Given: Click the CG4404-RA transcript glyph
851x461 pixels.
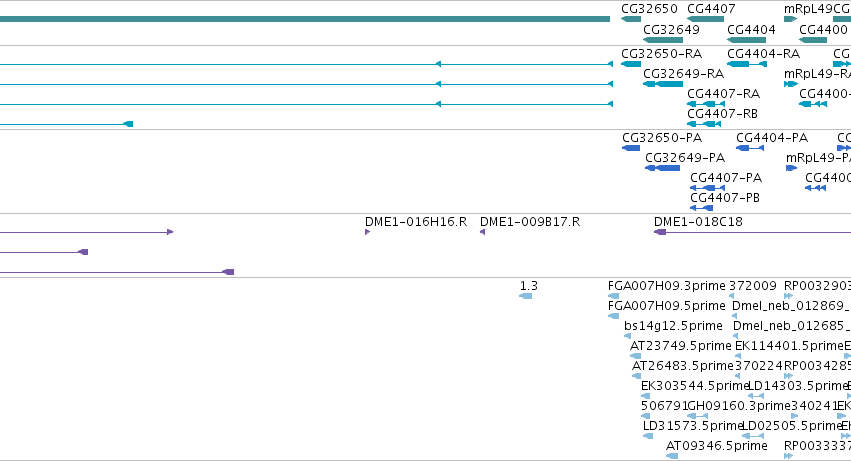Looking at the screenshot, I should click(747, 64).
